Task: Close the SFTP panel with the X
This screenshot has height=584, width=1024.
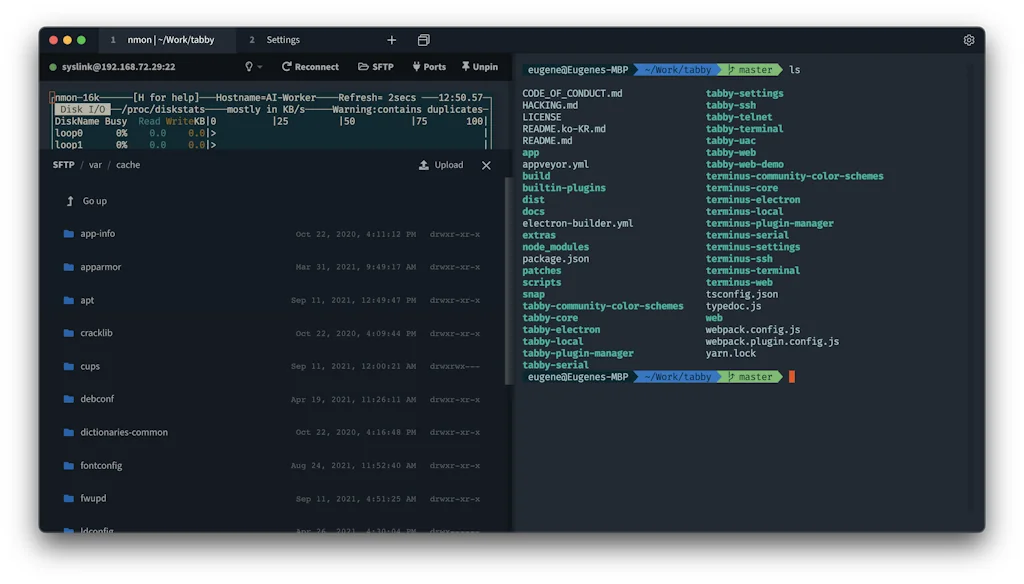Action: click(x=487, y=165)
